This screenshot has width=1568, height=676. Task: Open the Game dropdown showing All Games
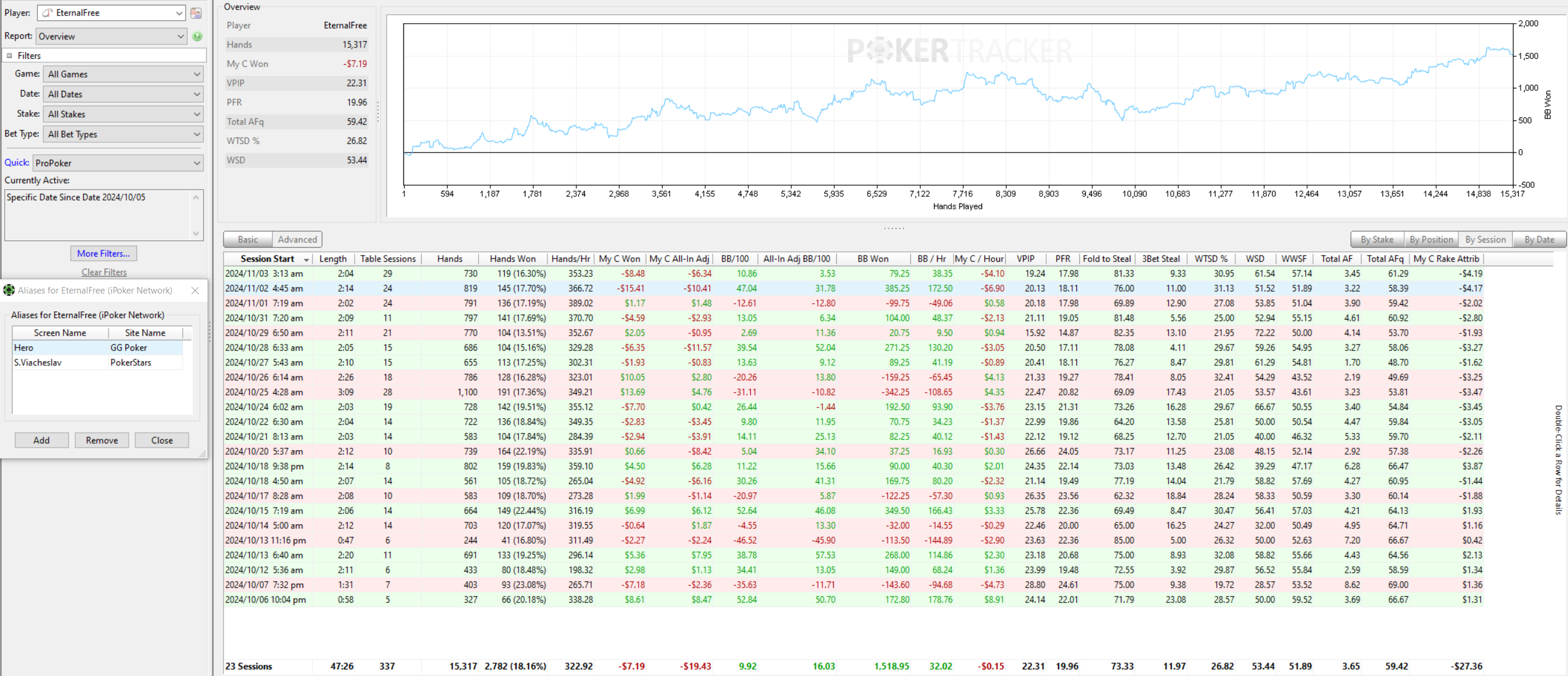click(123, 74)
